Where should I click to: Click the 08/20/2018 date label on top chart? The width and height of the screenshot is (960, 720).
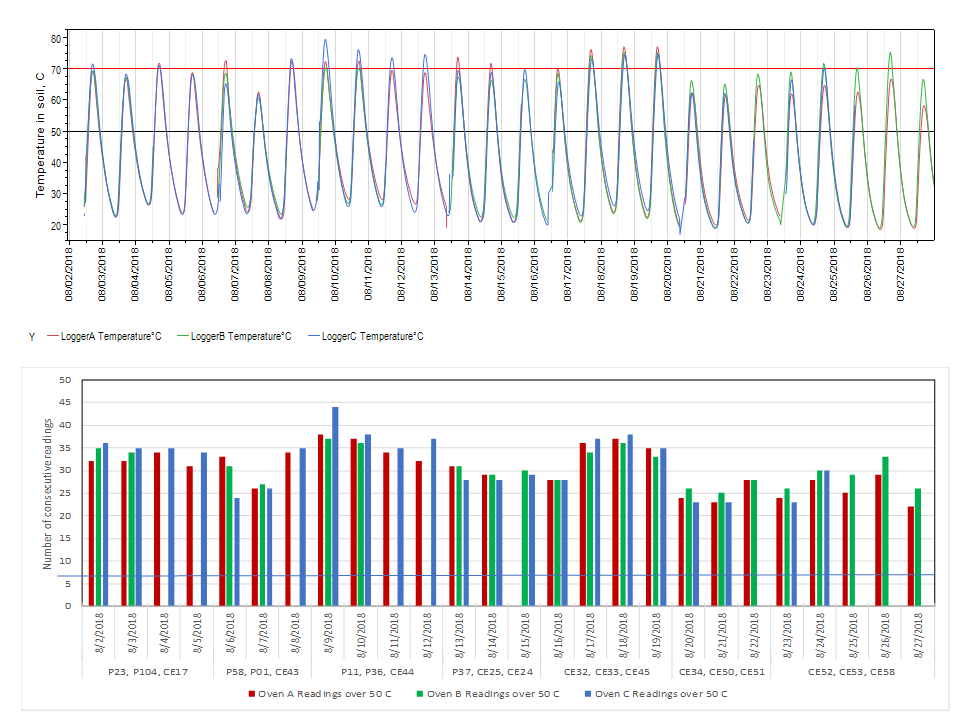[x=668, y=274]
